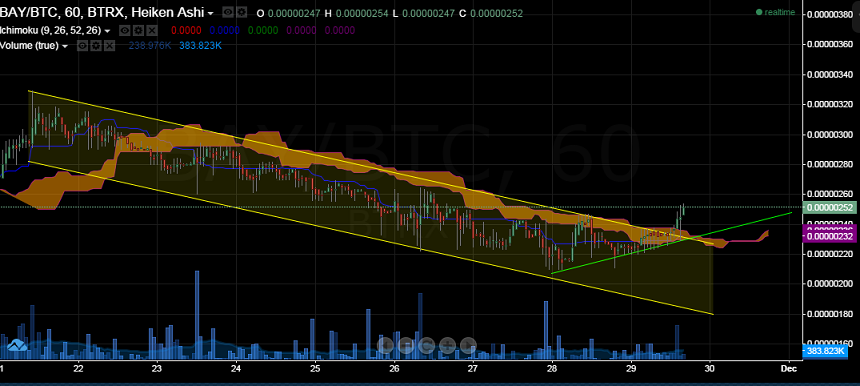Click the green Ichimoku 0.0000 value
The image size is (860, 386).
(263, 30)
